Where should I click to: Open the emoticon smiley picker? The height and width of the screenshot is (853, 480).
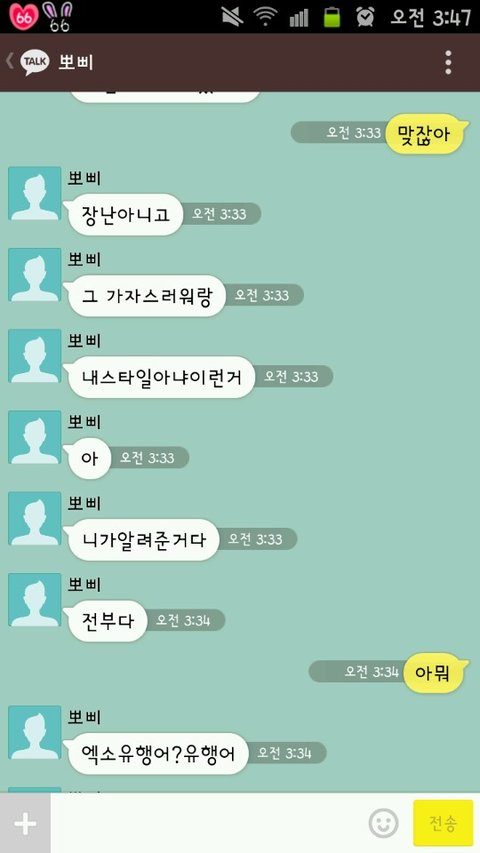pyautogui.click(x=383, y=823)
